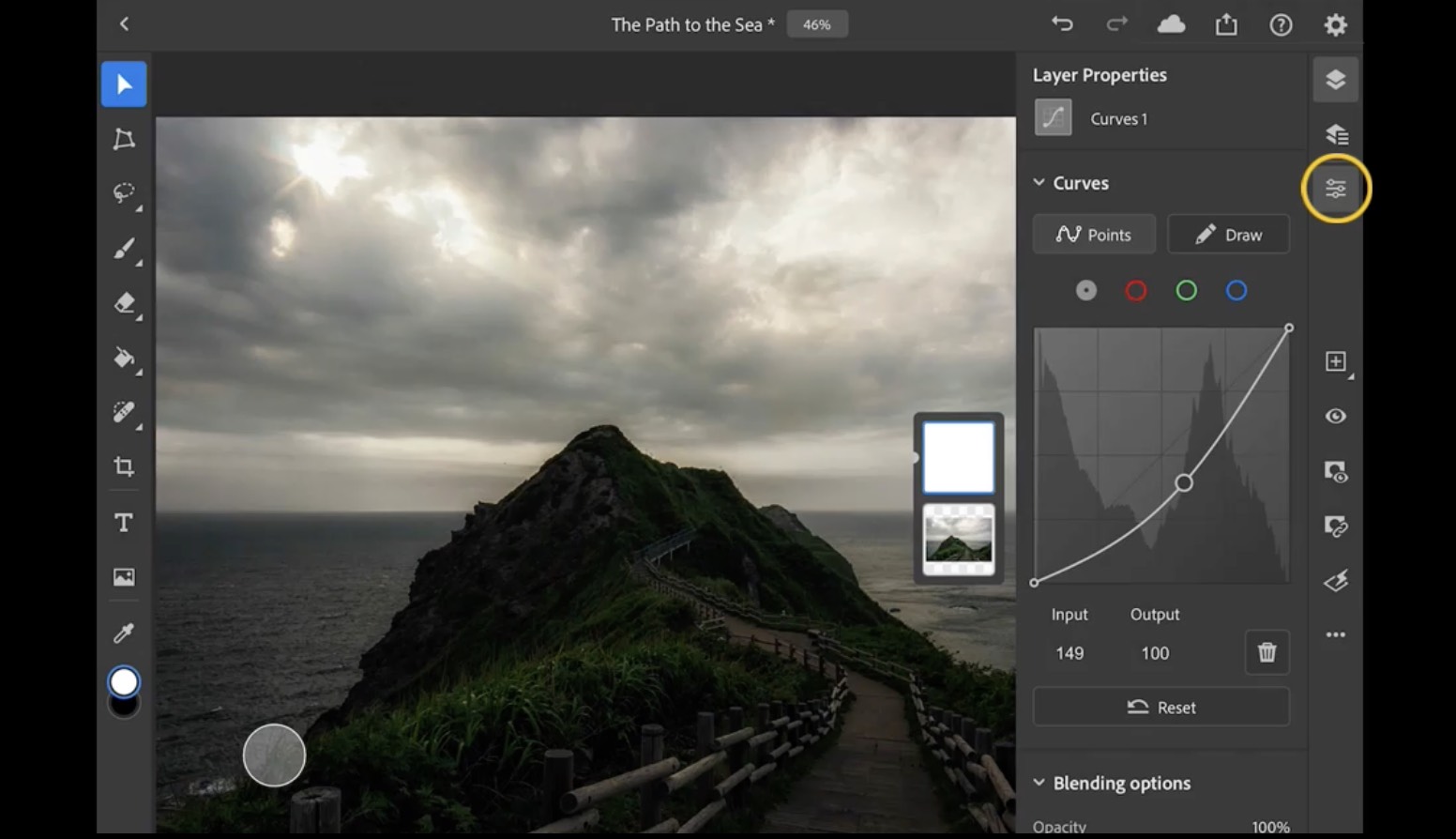Tap the round touch shortcut button
The width and height of the screenshot is (1456, 839).
pos(274,755)
